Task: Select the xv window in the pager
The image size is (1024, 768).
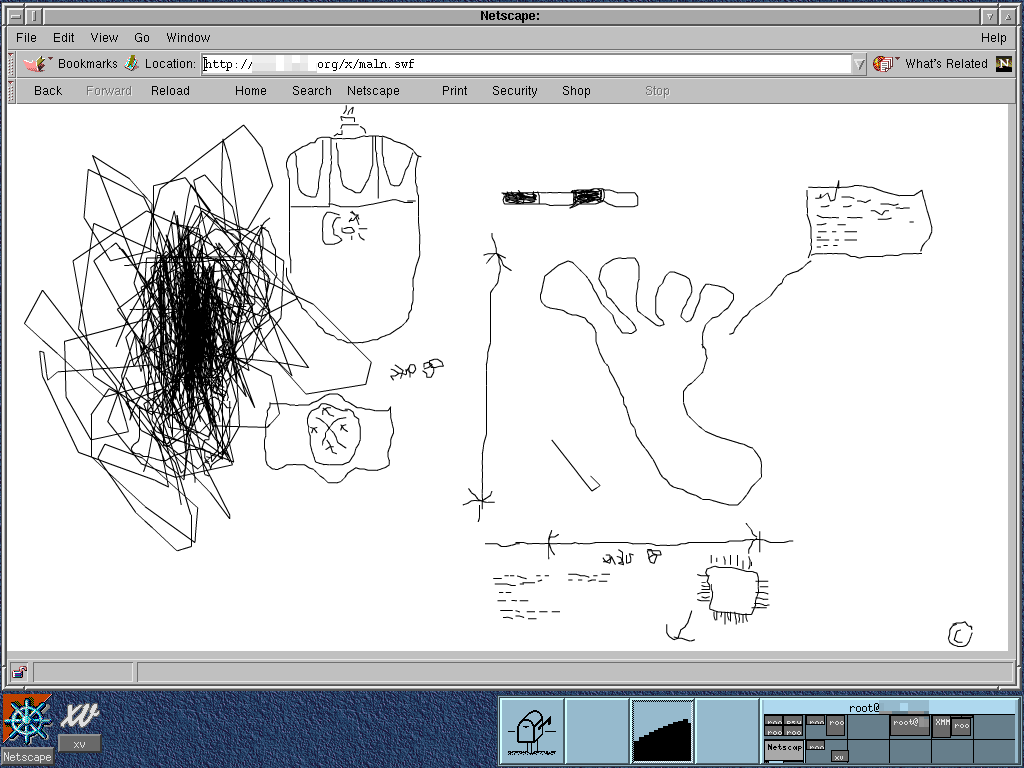Action: click(839, 757)
